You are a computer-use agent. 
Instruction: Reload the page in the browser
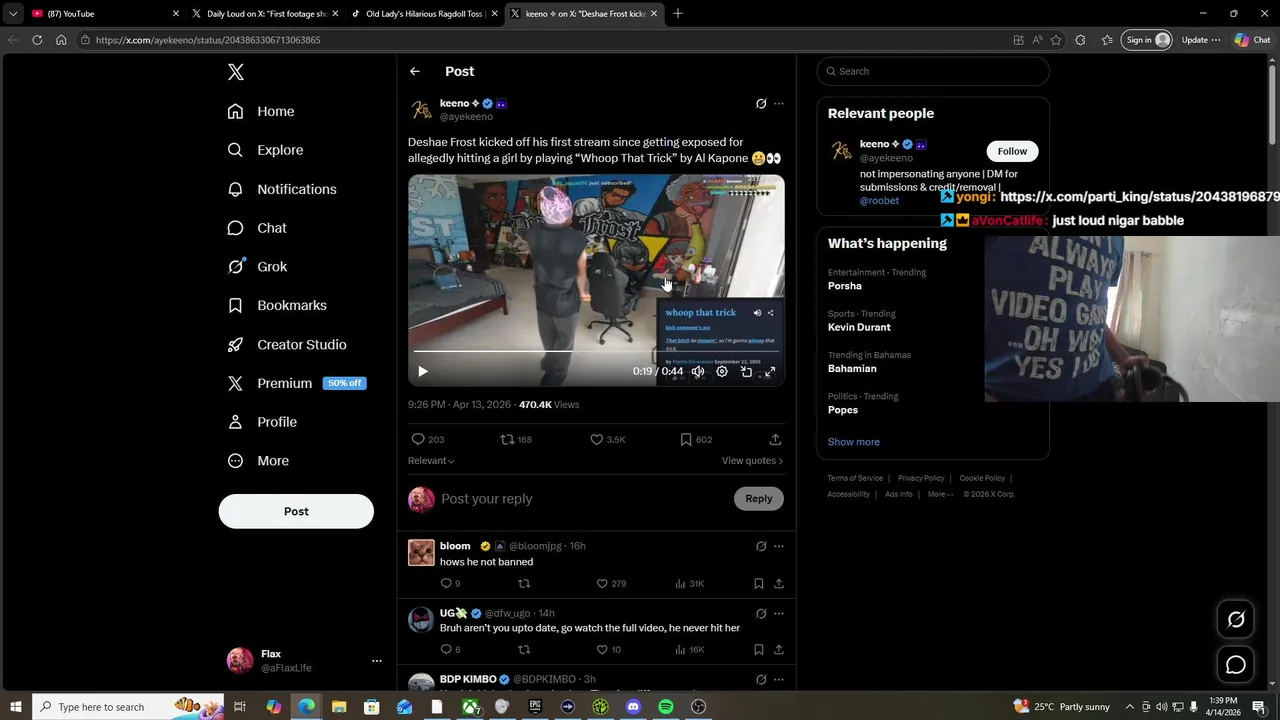coord(37,40)
